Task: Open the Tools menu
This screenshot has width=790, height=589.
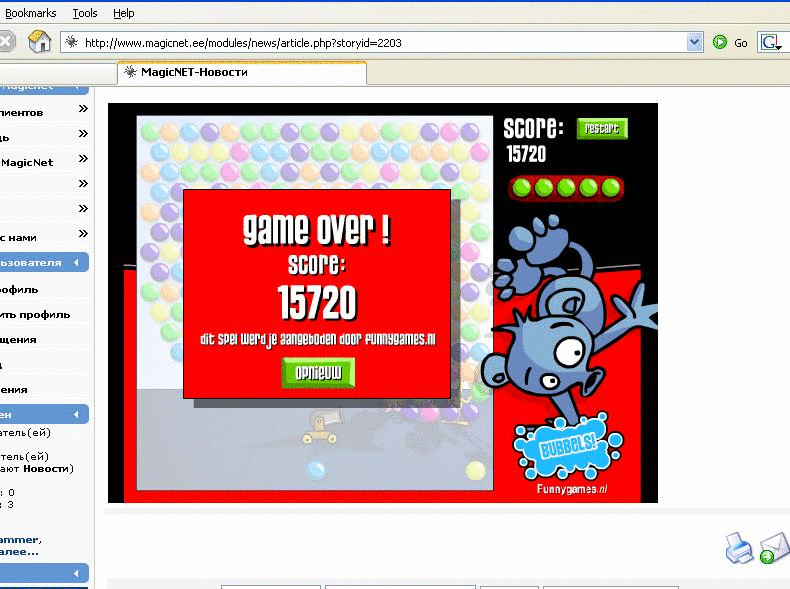Action: tap(85, 13)
